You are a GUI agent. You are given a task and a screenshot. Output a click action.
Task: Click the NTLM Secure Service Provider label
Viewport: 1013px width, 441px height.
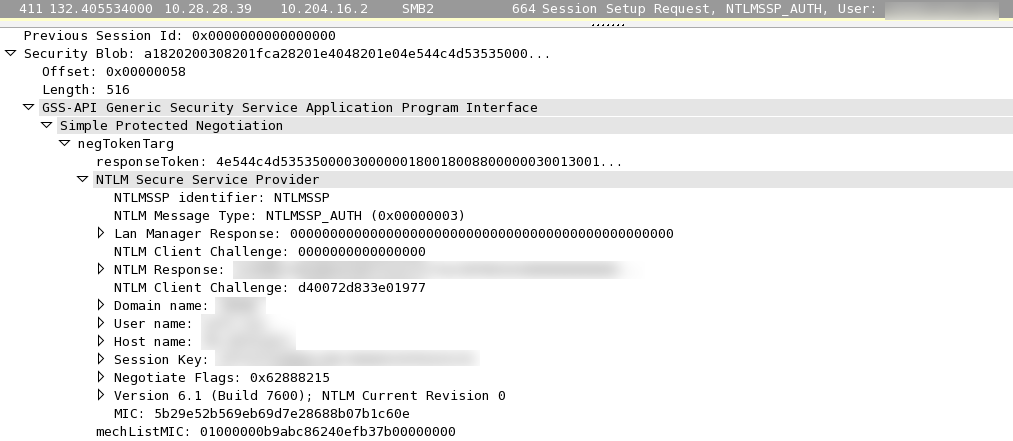click(207, 179)
